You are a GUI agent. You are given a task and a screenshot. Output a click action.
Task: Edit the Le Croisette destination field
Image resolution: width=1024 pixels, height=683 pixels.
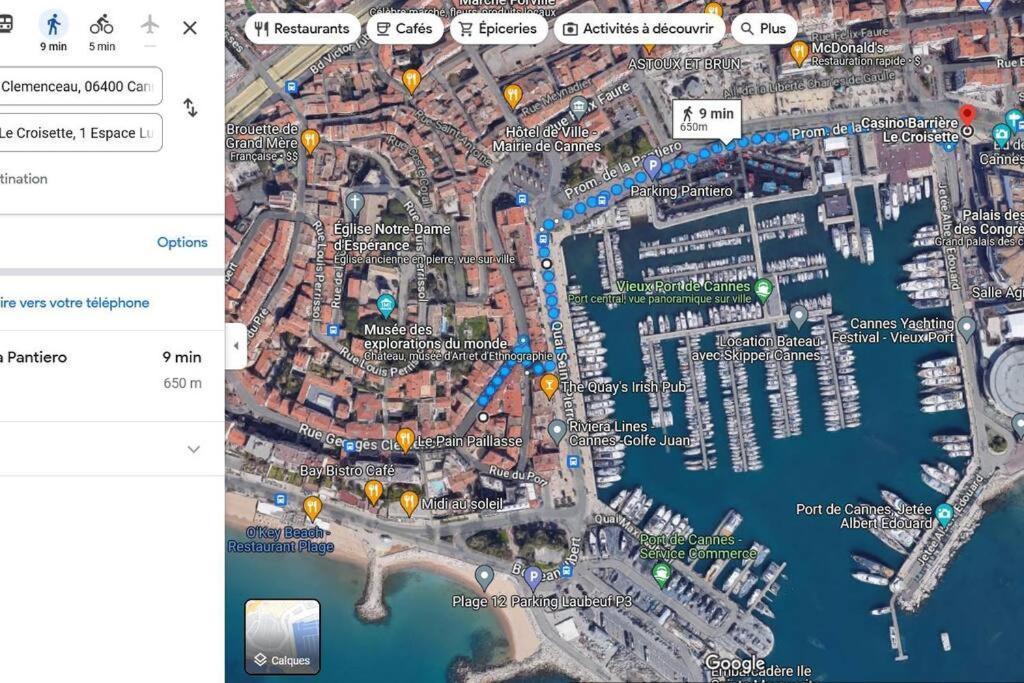coord(80,133)
